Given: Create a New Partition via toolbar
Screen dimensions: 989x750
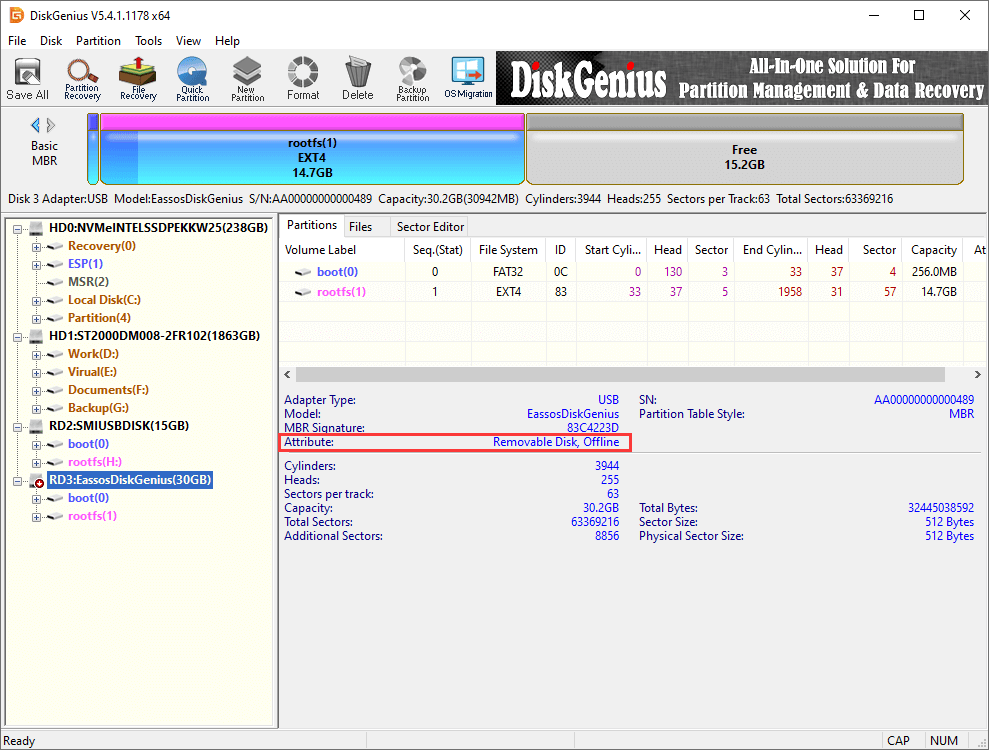Looking at the screenshot, I should [247, 79].
